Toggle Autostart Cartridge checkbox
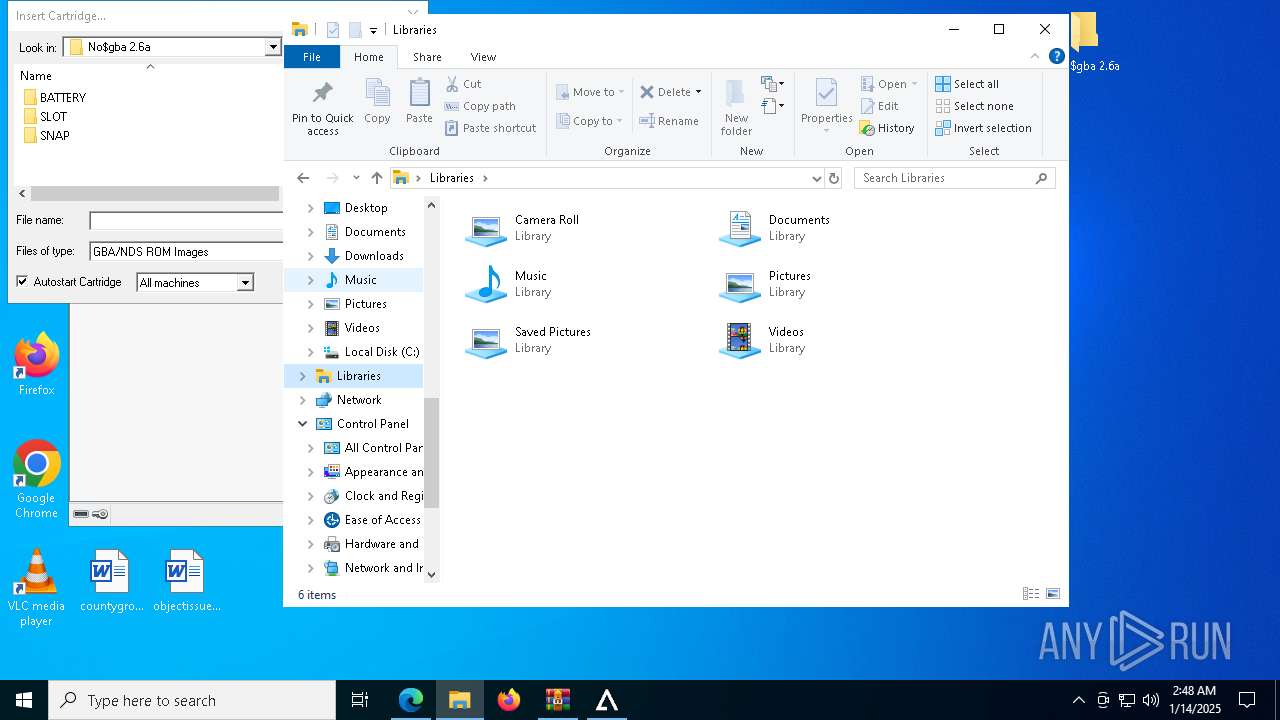The width and height of the screenshot is (1280, 720). [x=22, y=282]
